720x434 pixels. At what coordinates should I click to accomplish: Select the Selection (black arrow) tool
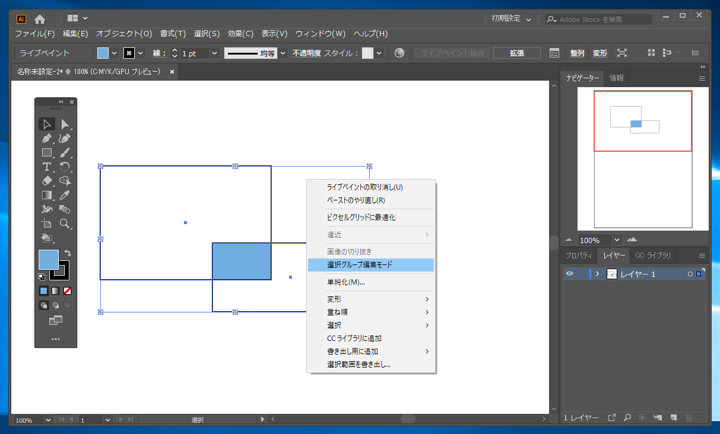tap(46, 124)
